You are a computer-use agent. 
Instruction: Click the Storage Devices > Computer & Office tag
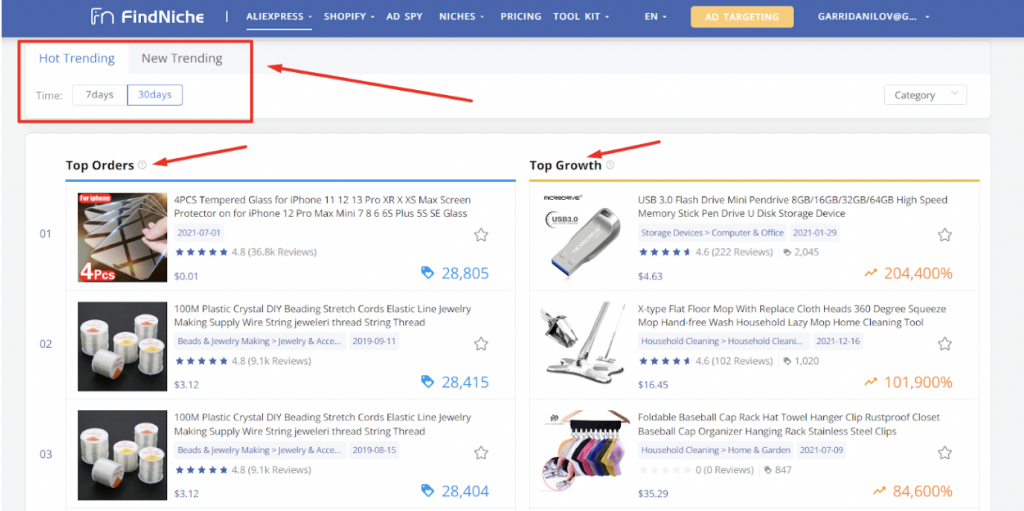click(x=712, y=233)
